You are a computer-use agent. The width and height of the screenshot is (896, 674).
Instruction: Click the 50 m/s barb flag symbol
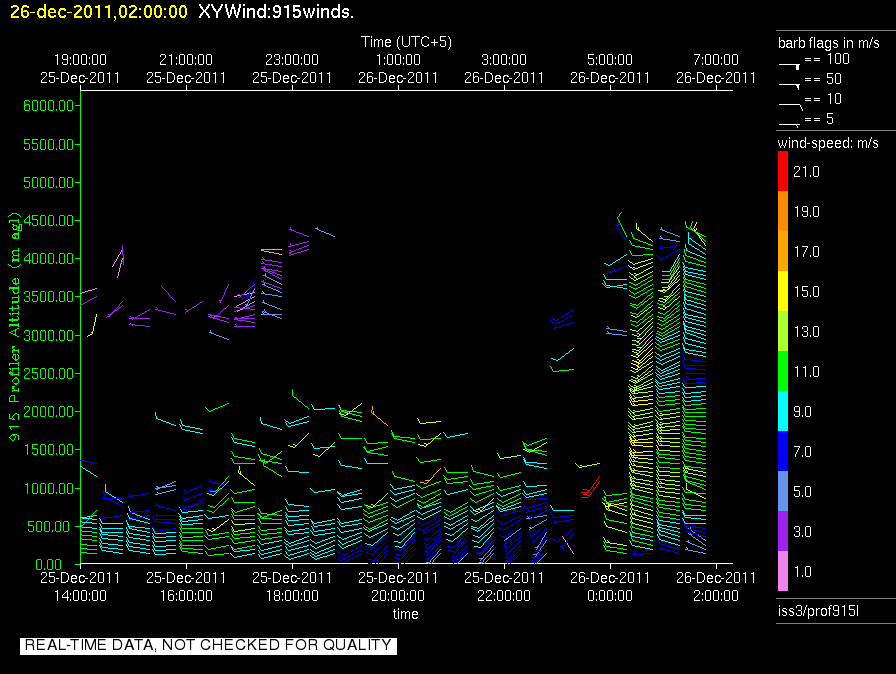(789, 86)
